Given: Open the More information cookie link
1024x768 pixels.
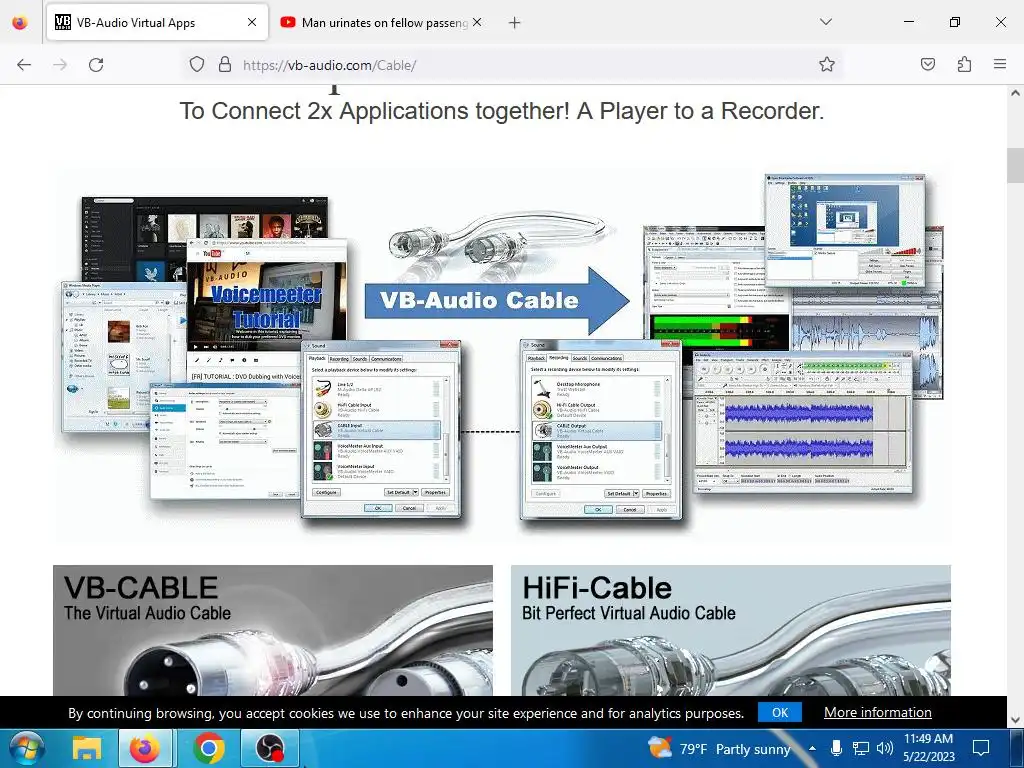Looking at the screenshot, I should point(878,712).
